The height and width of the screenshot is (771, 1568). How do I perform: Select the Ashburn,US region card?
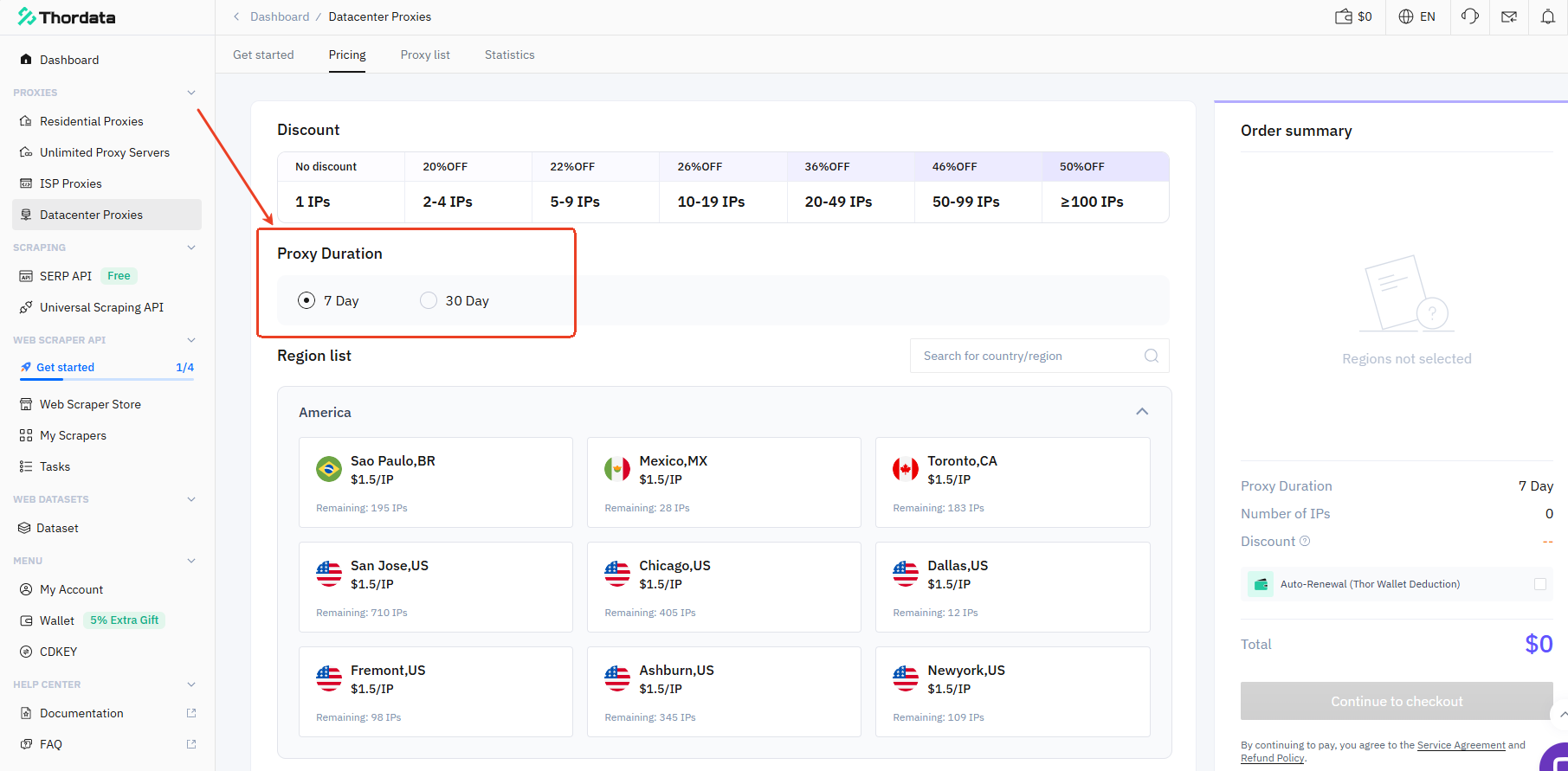(724, 691)
